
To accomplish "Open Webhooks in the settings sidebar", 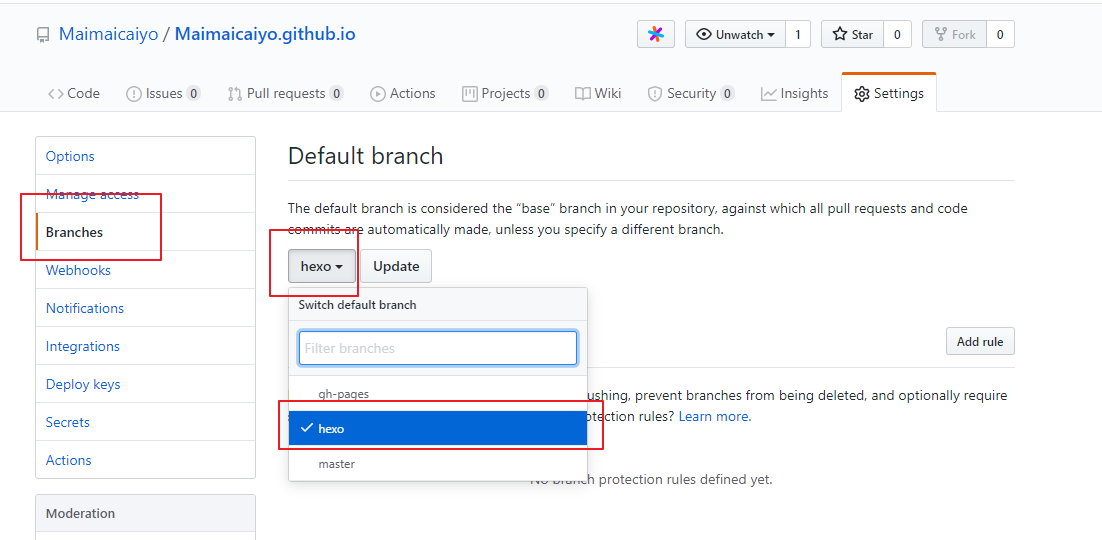I will click(78, 270).
